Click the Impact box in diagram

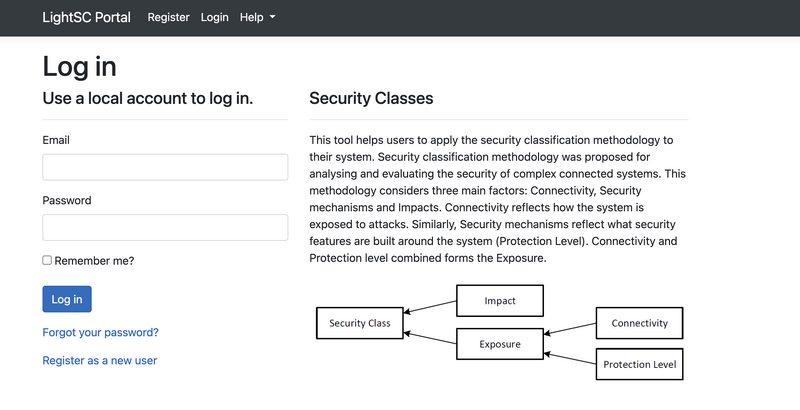(x=500, y=301)
